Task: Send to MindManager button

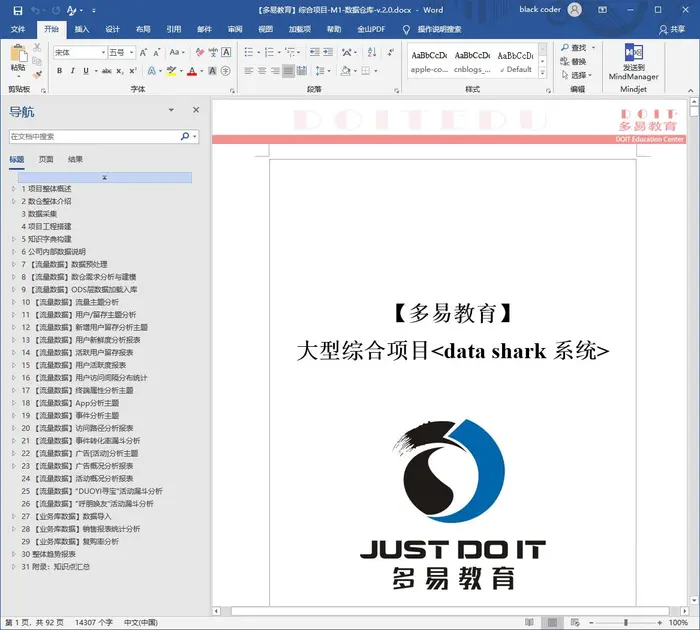Action: pos(633,62)
